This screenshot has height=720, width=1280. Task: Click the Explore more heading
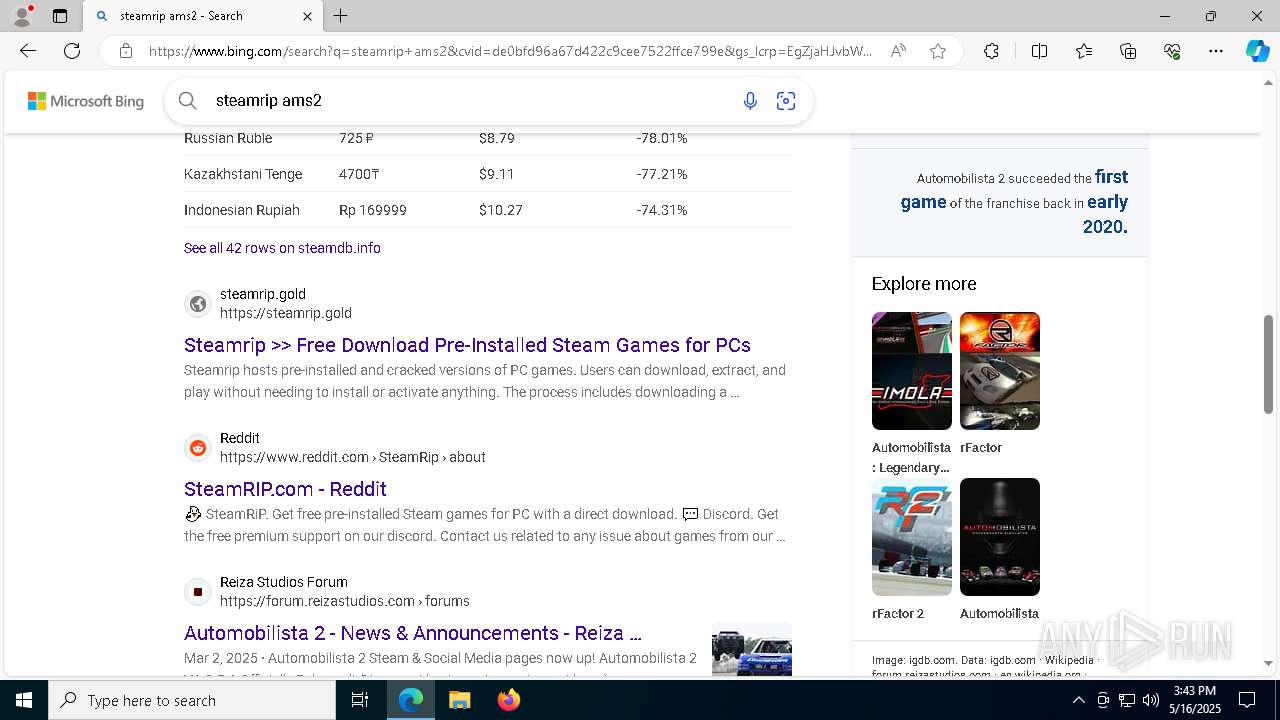924,284
